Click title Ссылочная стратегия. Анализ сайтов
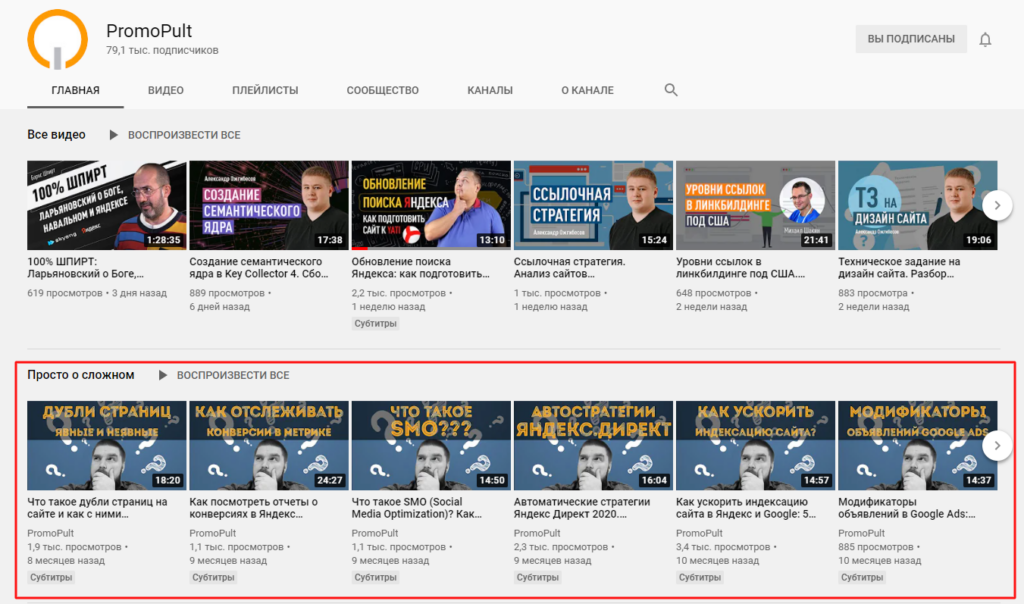 569,268
